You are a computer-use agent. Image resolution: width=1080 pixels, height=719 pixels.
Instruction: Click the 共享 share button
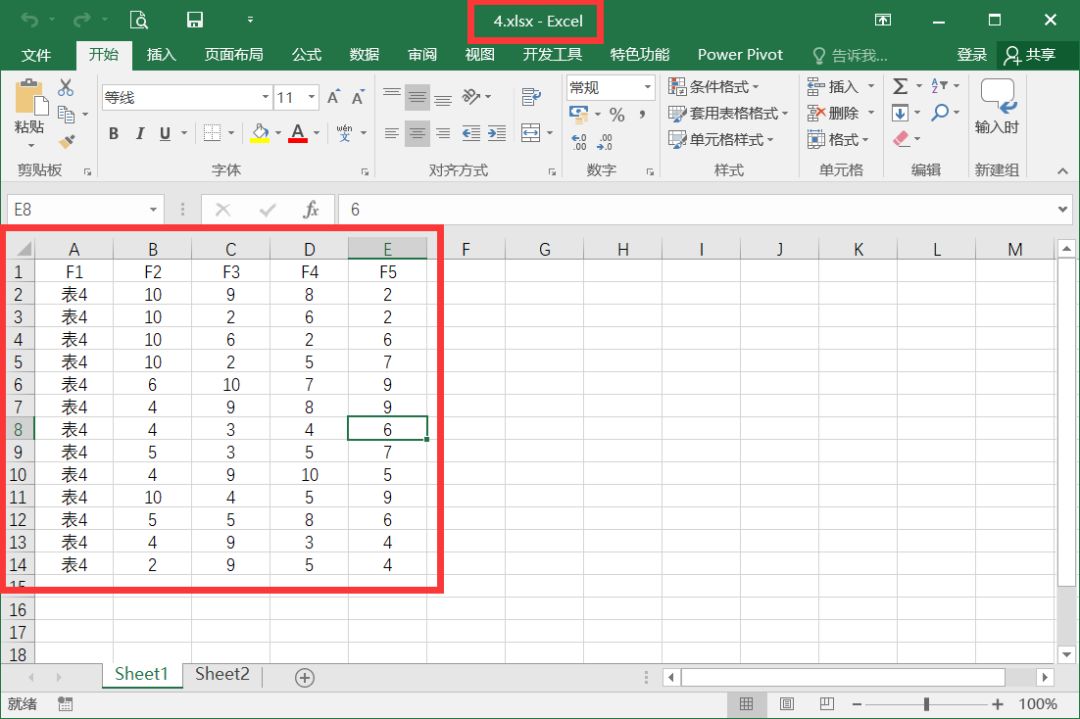click(1030, 55)
